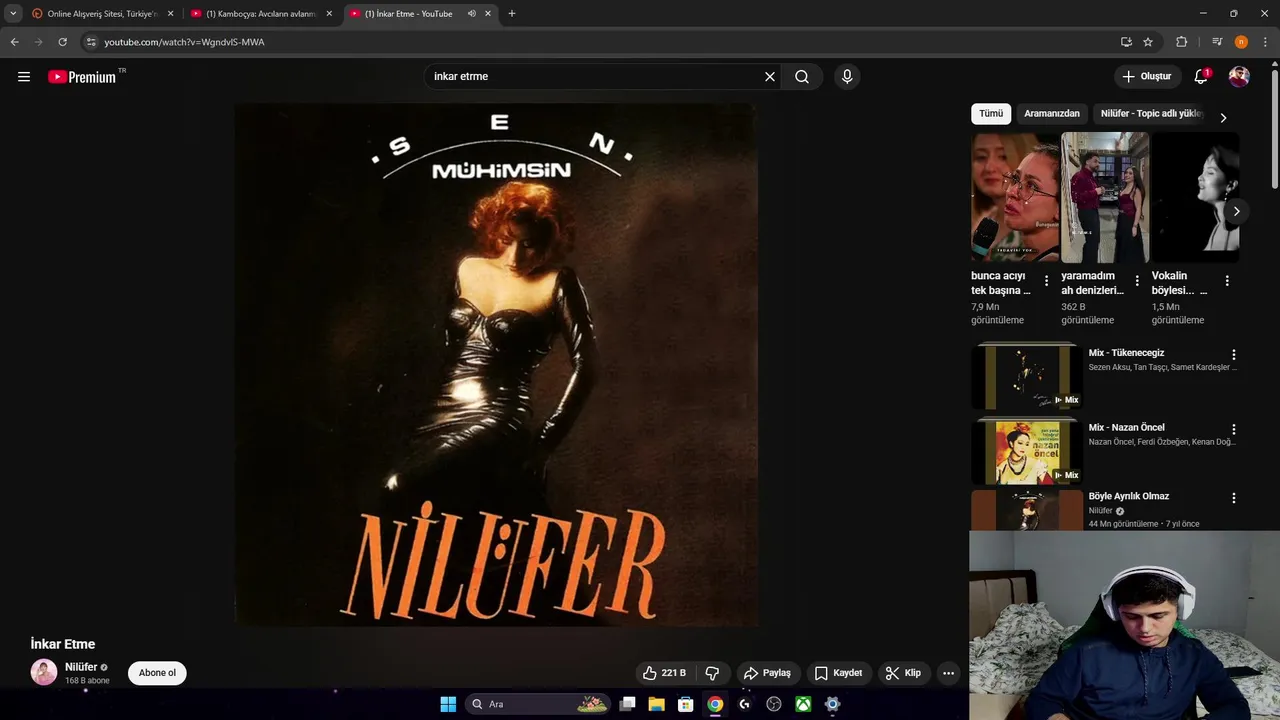
Task: Dislike the video with thumbs down
Action: click(x=713, y=673)
